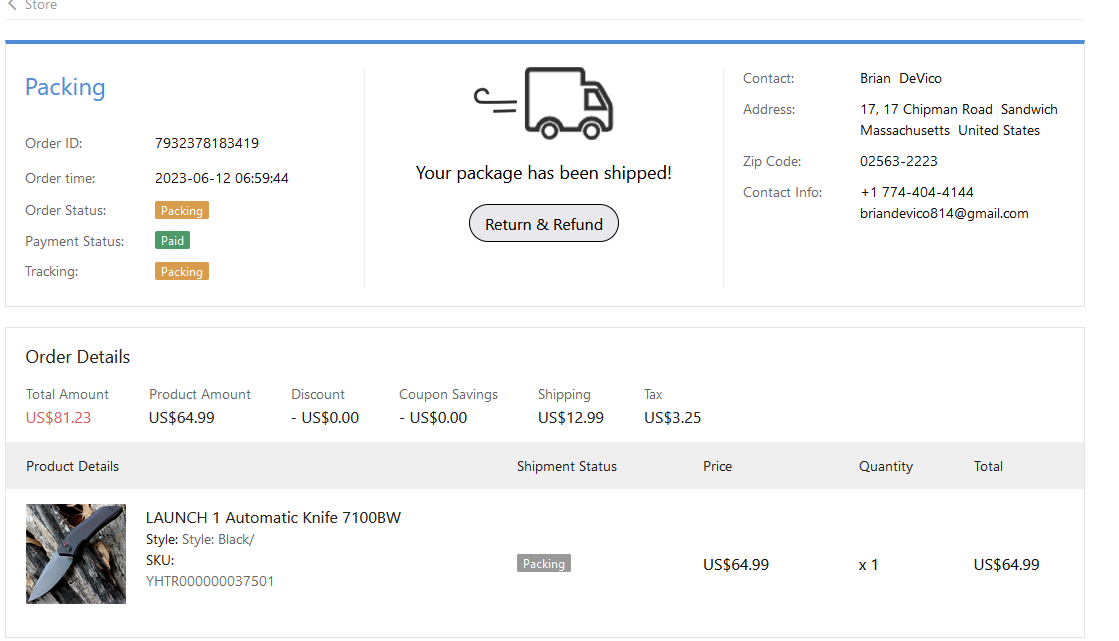Click the delivery truck icon

point(544,102)
